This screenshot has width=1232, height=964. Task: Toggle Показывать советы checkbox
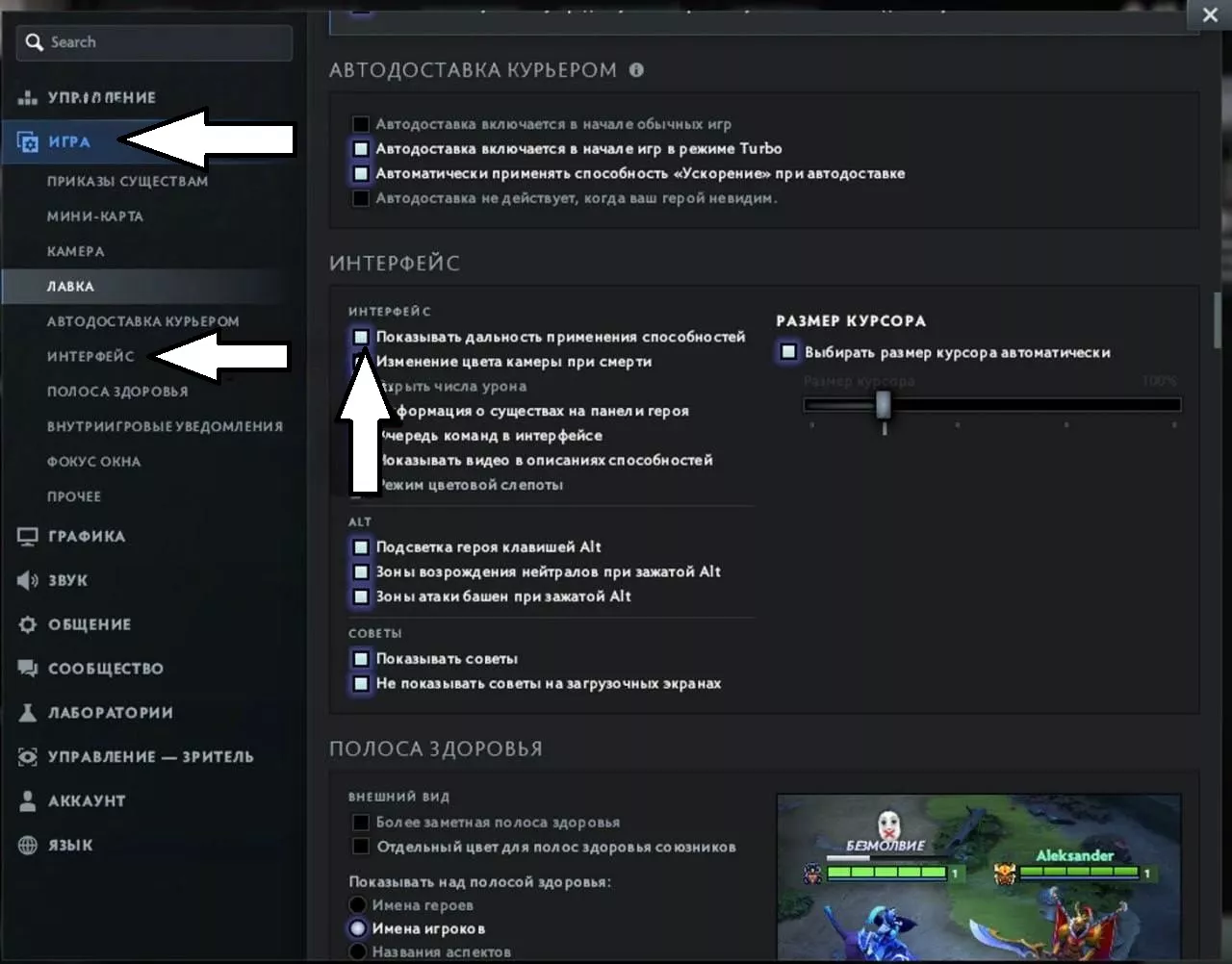coord(360,659)
